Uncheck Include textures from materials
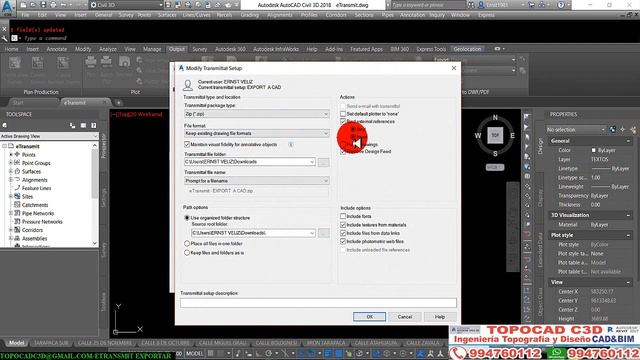 click(x=343, y=225)
